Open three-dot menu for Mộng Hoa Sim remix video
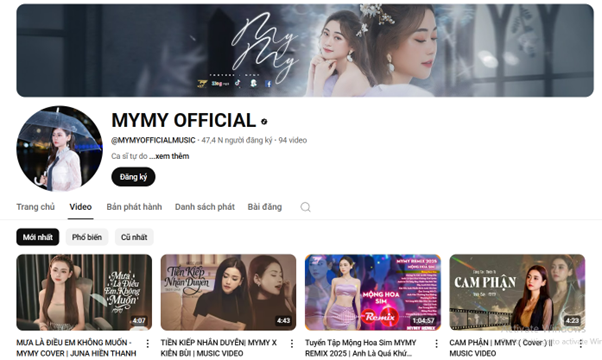602x360 pixels. pyautogui.click(x=436, y=343)
